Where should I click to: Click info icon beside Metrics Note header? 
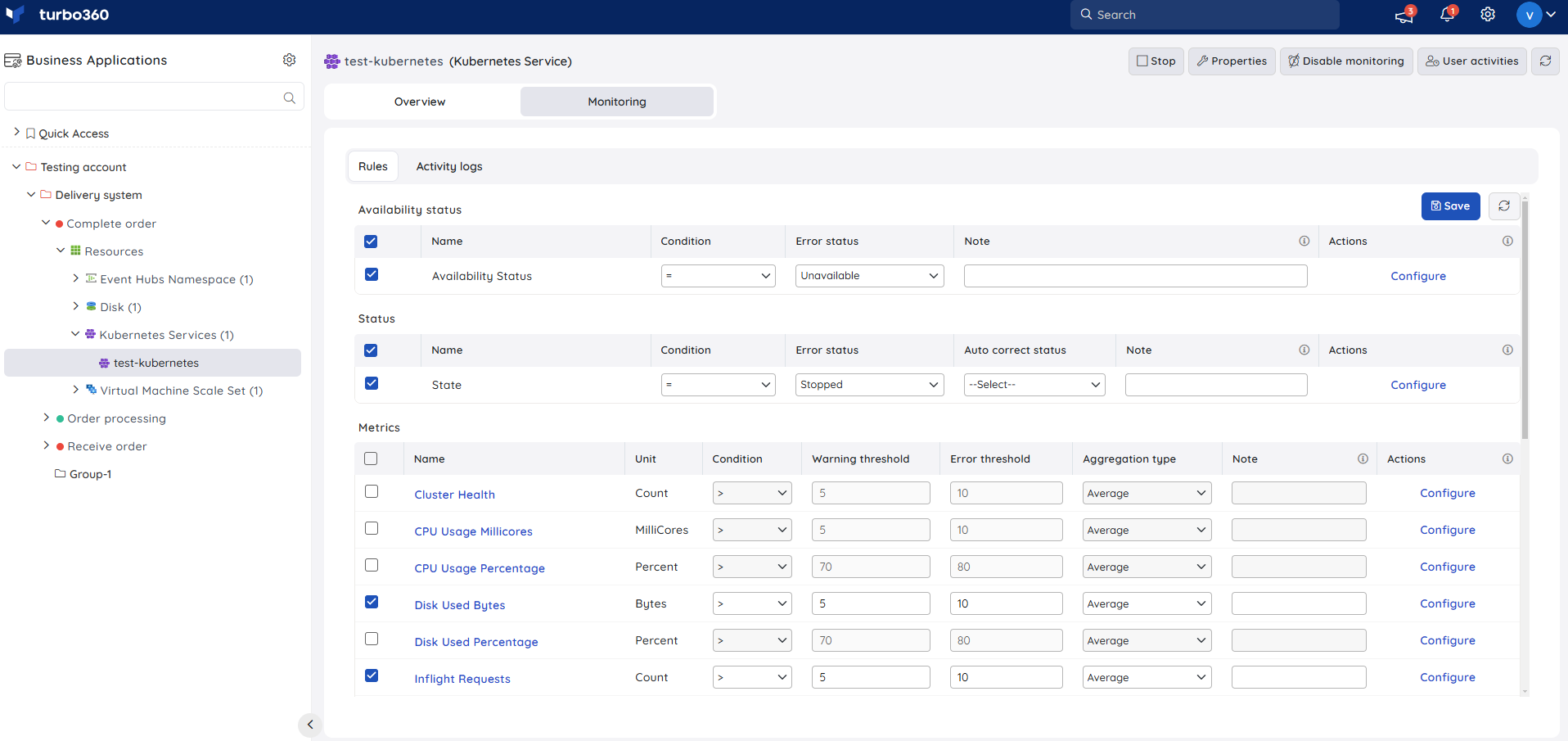(x=1363, y=459)
